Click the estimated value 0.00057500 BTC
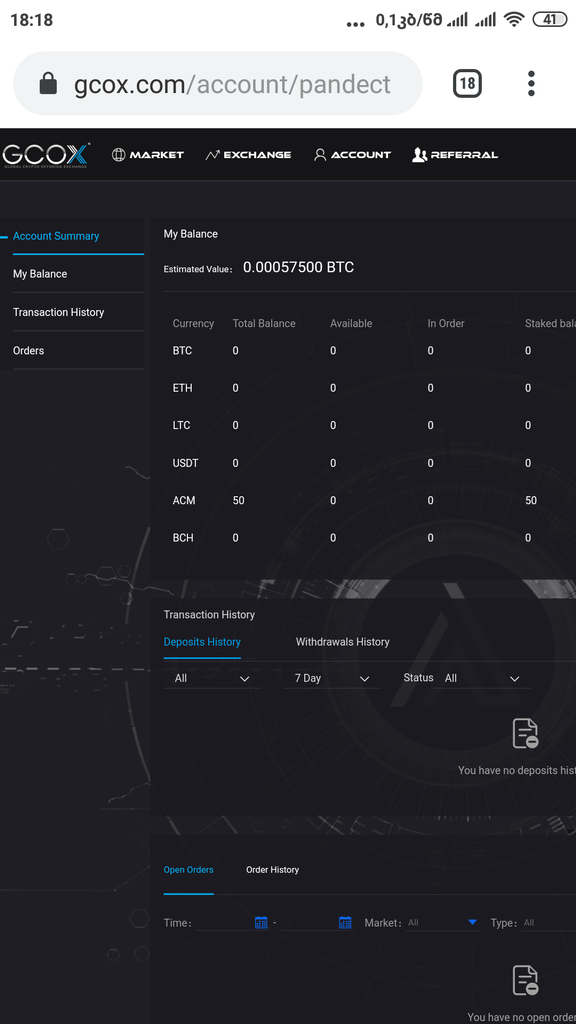This screenshot has width=576, height=1024. point(298,267)
